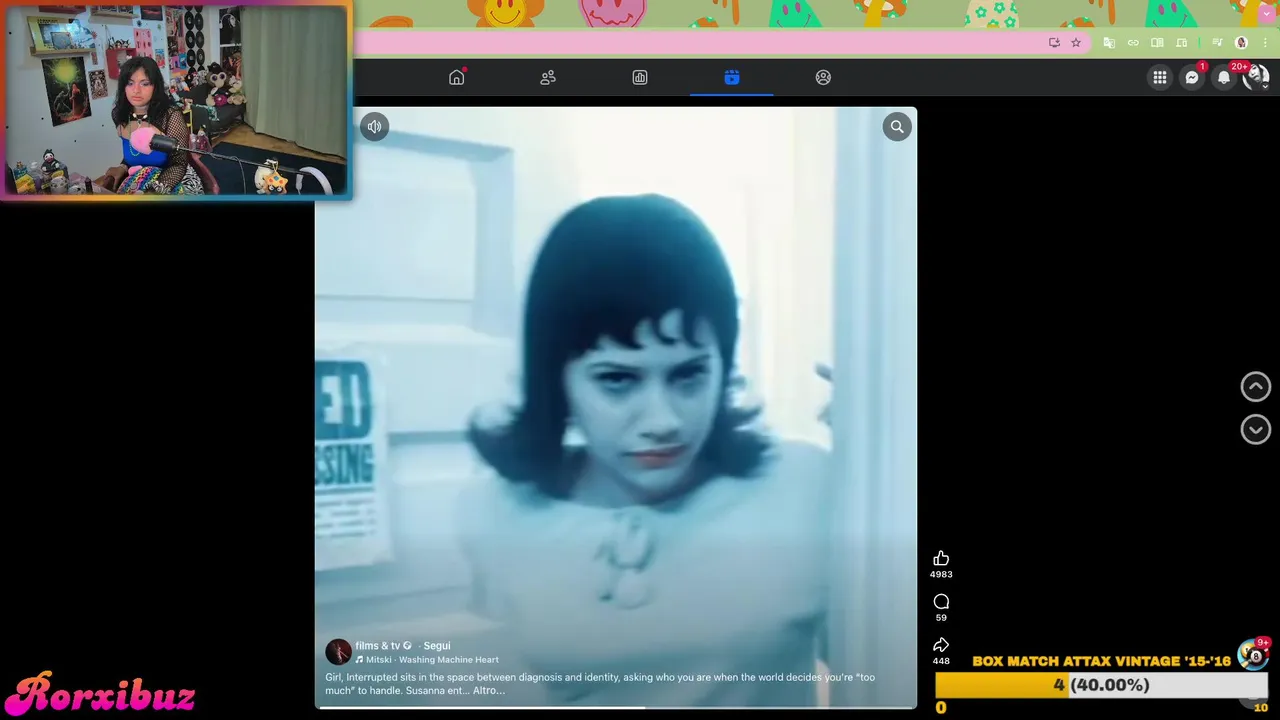The image size is (1280, 720).
Task: Click the 4983 likes count
Action: pos(941,575)
